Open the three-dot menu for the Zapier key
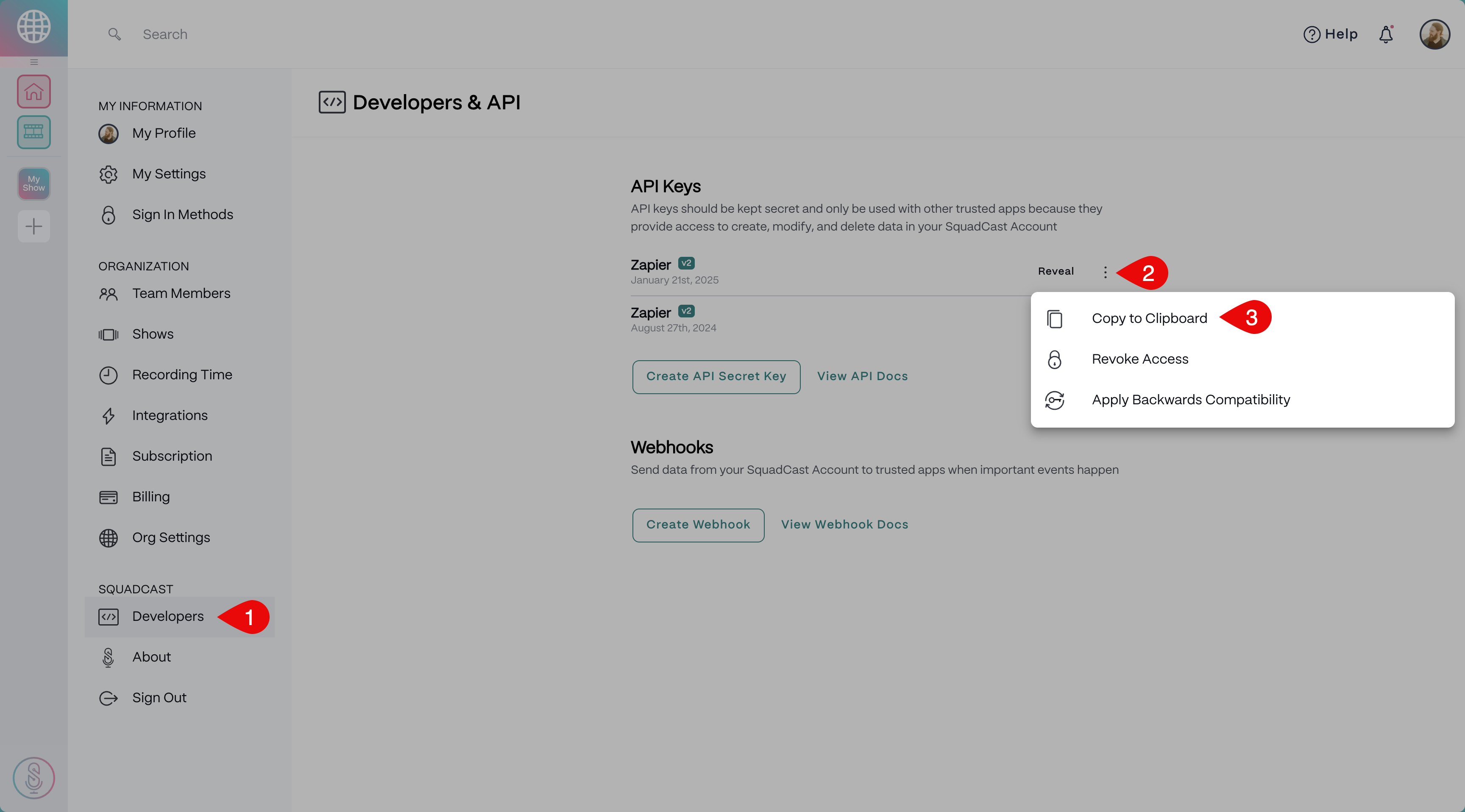 click(x=1105, y=272)
